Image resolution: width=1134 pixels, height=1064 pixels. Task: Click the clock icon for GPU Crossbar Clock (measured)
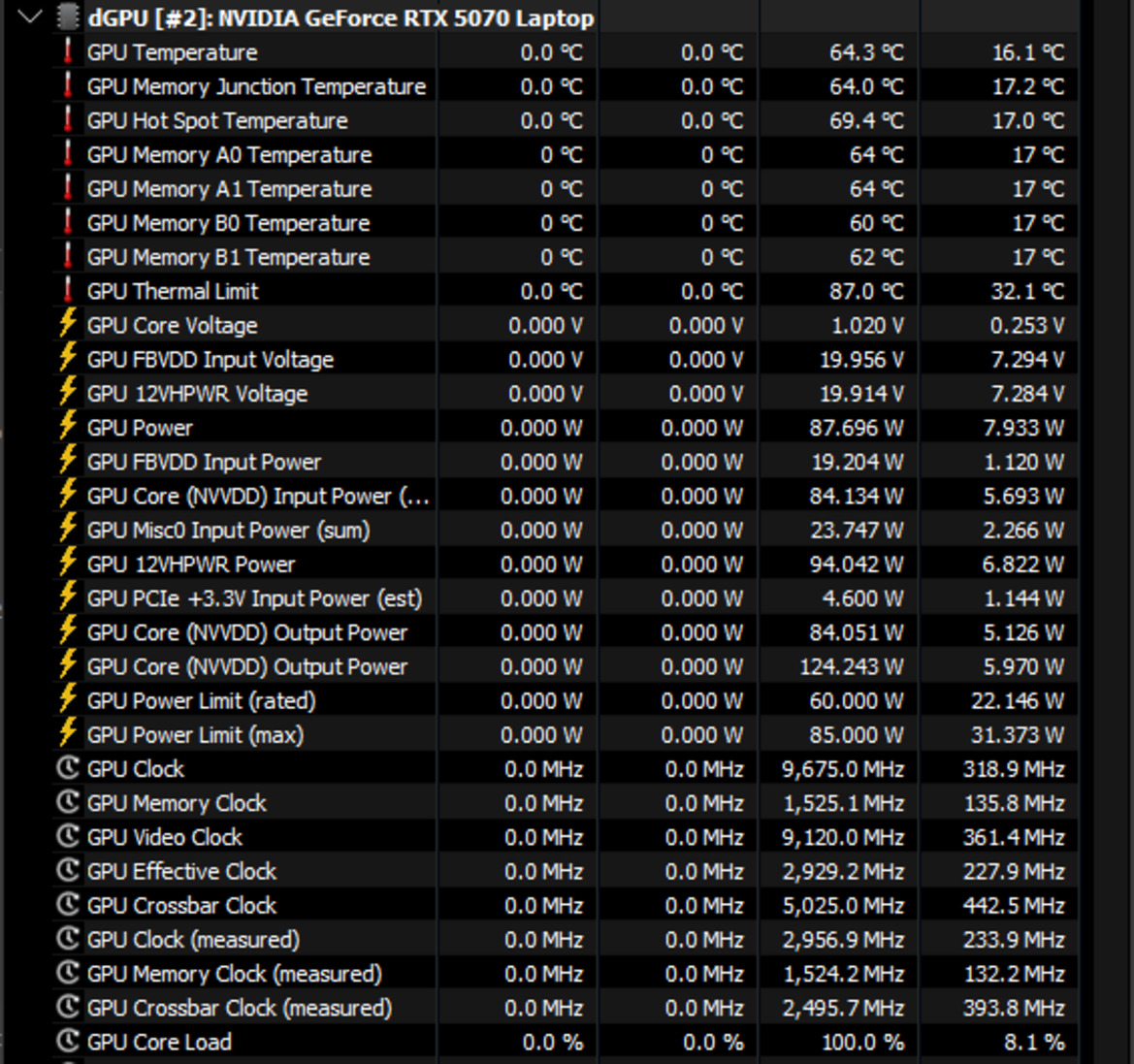pyautogui.click(x=67, y=1006)
